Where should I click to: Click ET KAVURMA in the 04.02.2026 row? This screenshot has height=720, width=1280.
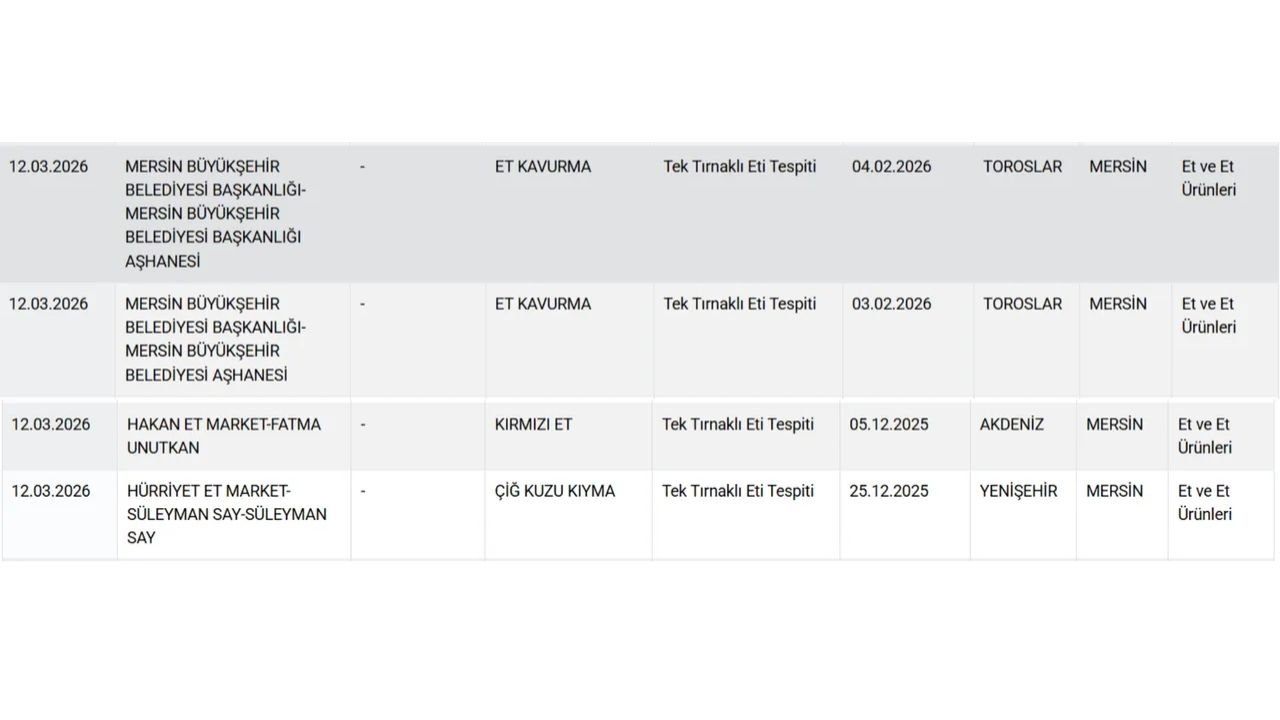[543, 167]
